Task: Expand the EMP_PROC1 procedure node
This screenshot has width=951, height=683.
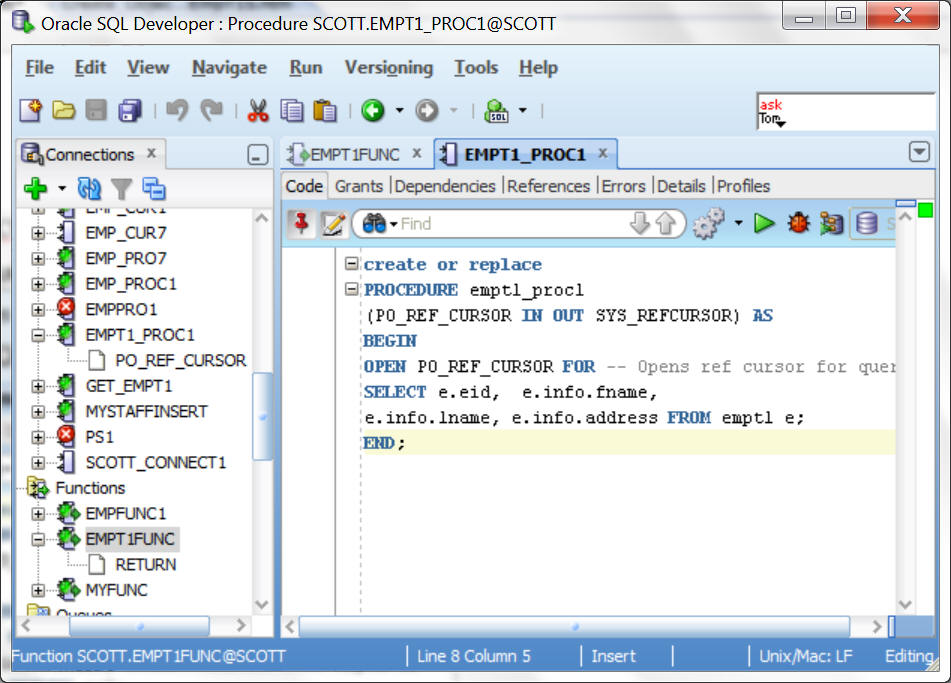Action: [38, 284]
